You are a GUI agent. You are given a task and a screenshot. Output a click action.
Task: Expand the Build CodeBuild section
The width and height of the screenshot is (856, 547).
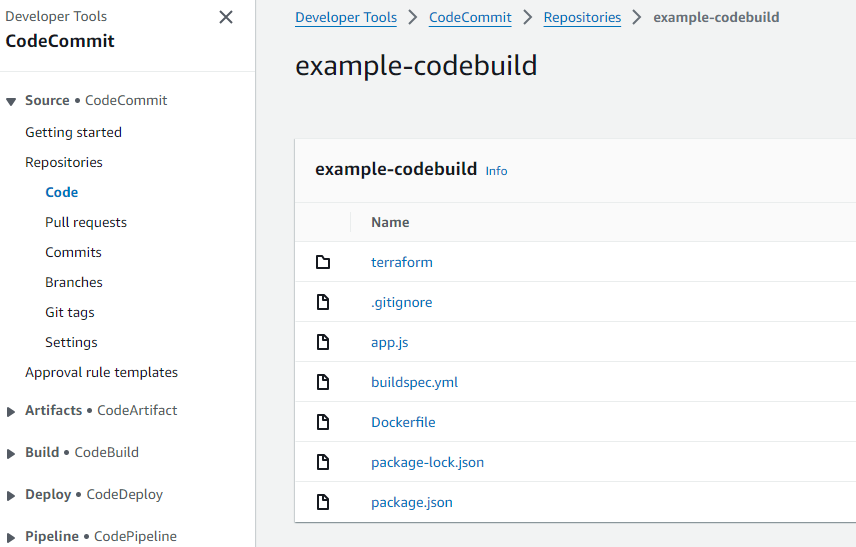11,454
